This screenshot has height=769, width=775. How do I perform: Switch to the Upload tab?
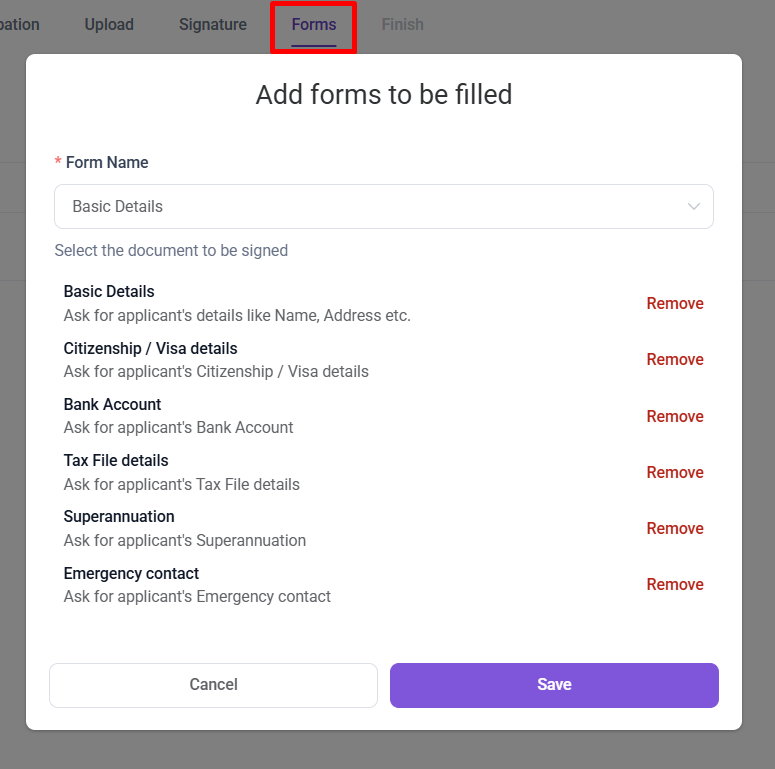coord(109,25)
